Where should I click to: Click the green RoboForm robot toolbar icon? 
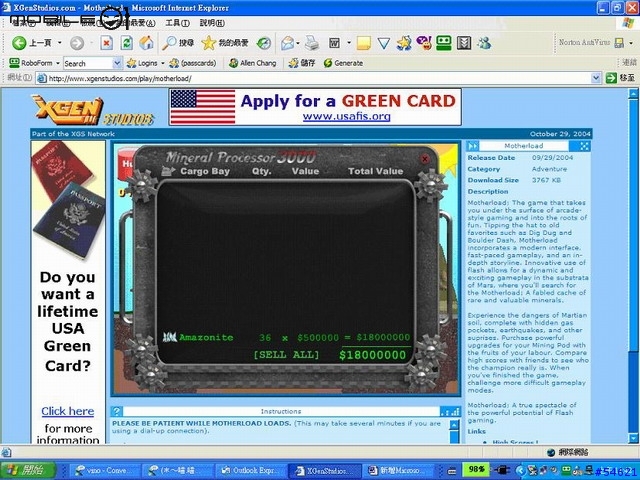point(444,43)
